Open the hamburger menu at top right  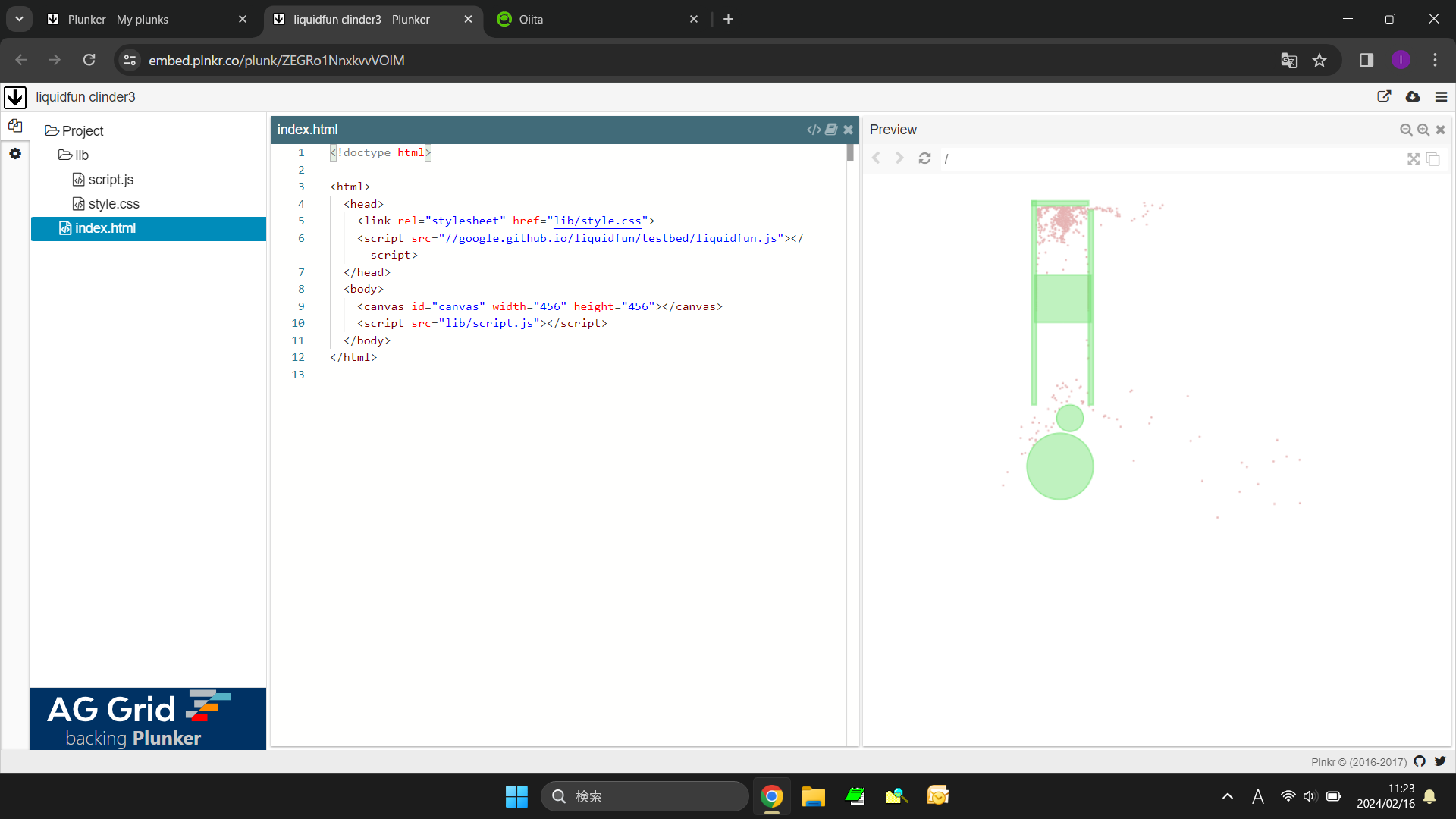(1442, 97)
